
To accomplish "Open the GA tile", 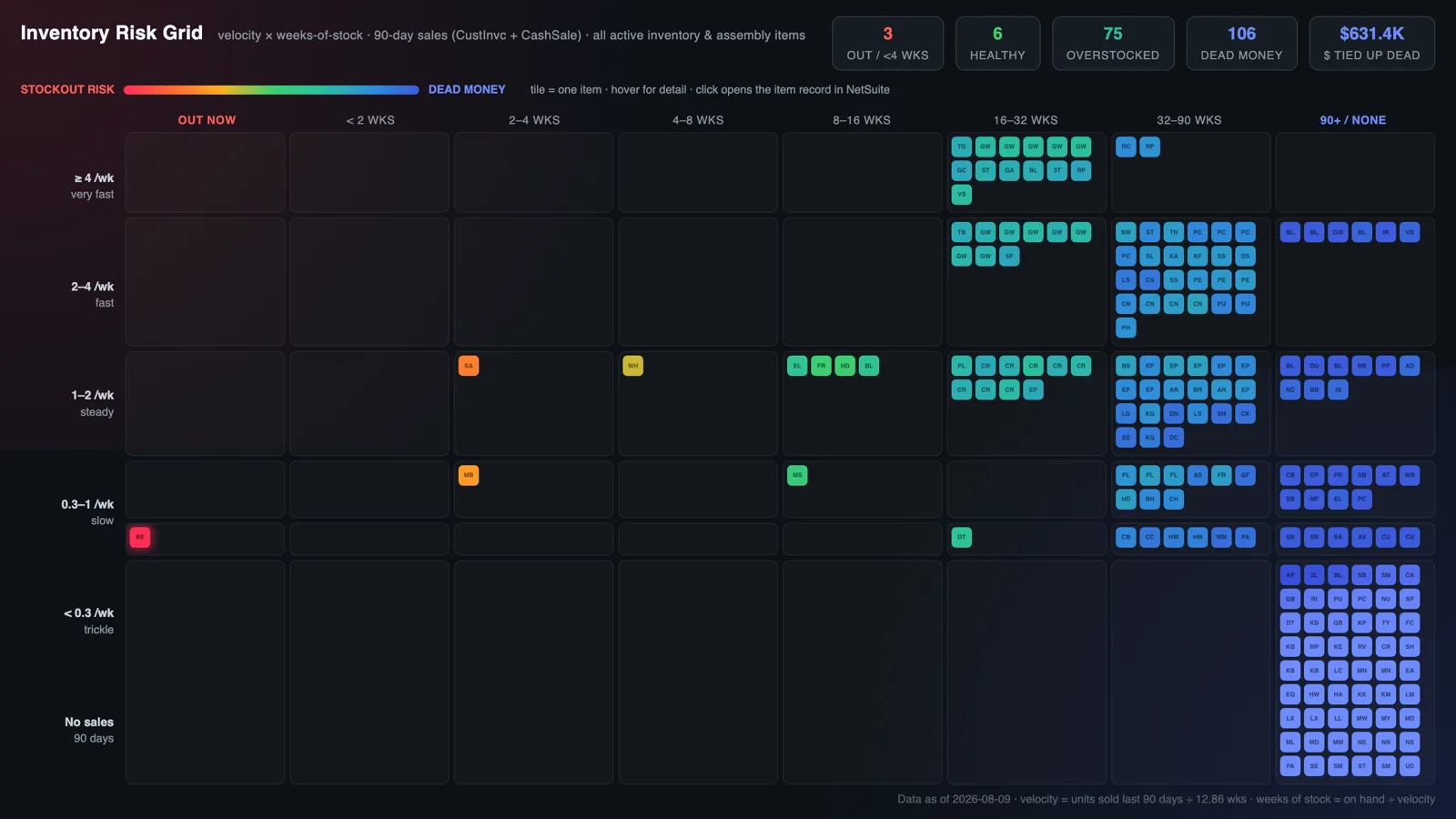I will [1009, 170].
